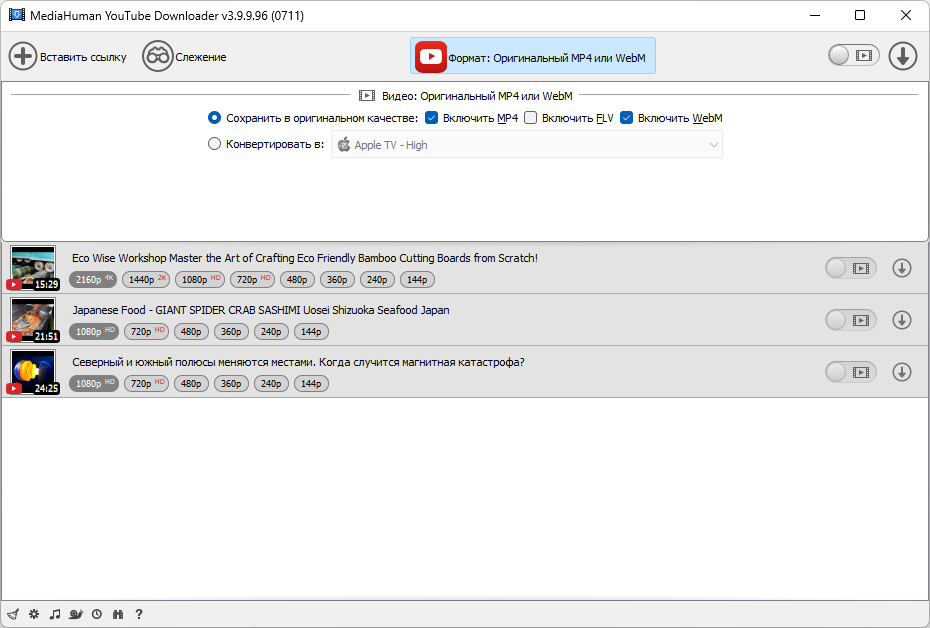Open settings gear icon in status bar
This screenshot has height=628, width=930.
(x=34, y=614)
